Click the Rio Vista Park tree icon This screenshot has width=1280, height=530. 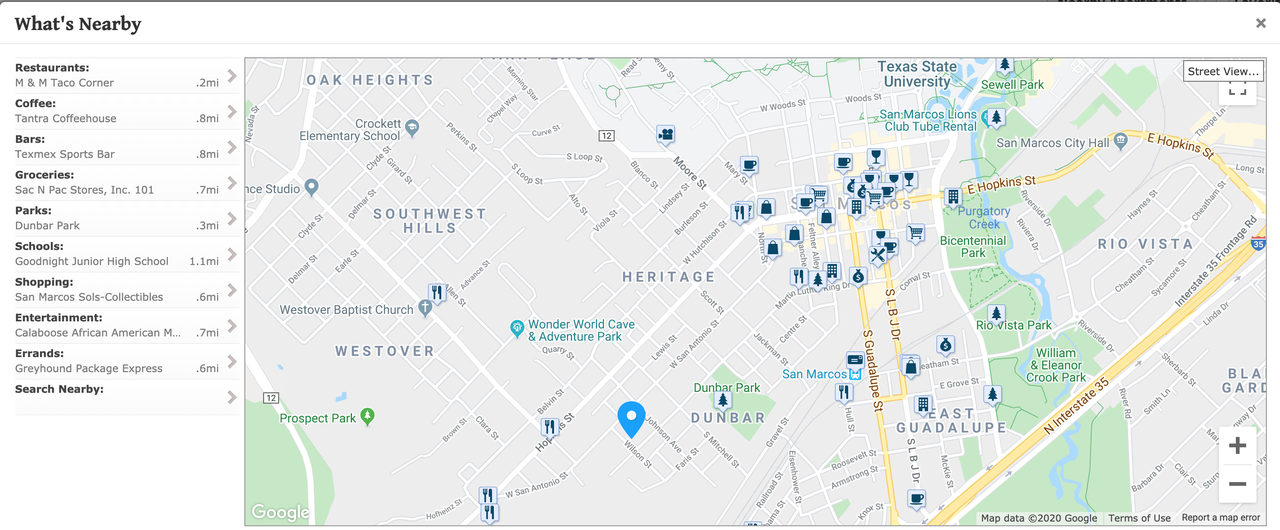[x=995, y=313]
